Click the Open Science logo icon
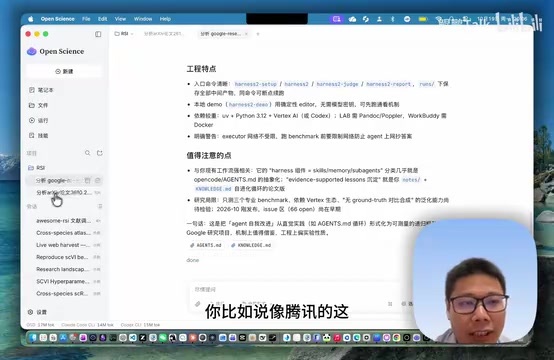The height and width of the screenshot is (360, 554). [x=32, y=52]
